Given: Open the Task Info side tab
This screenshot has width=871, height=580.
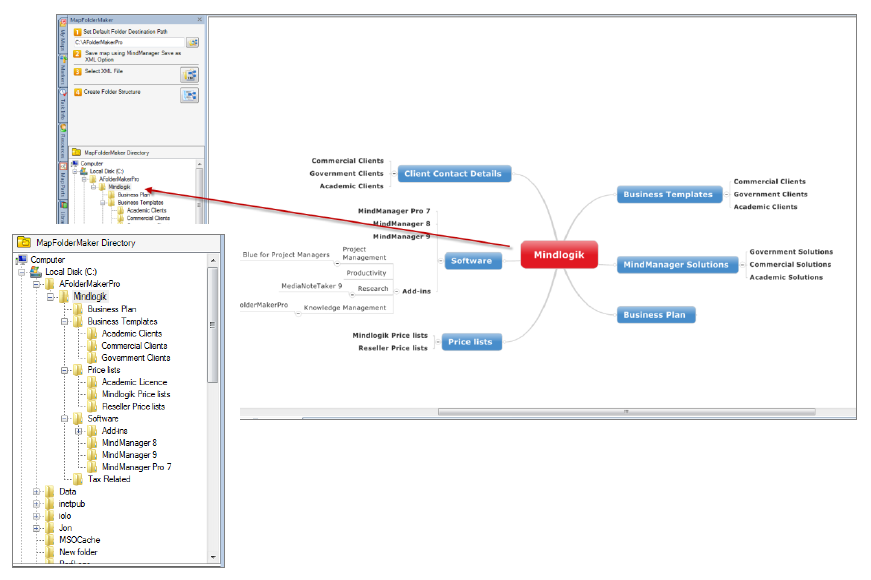Looking at the screenshot, I should tap(63, 106).
